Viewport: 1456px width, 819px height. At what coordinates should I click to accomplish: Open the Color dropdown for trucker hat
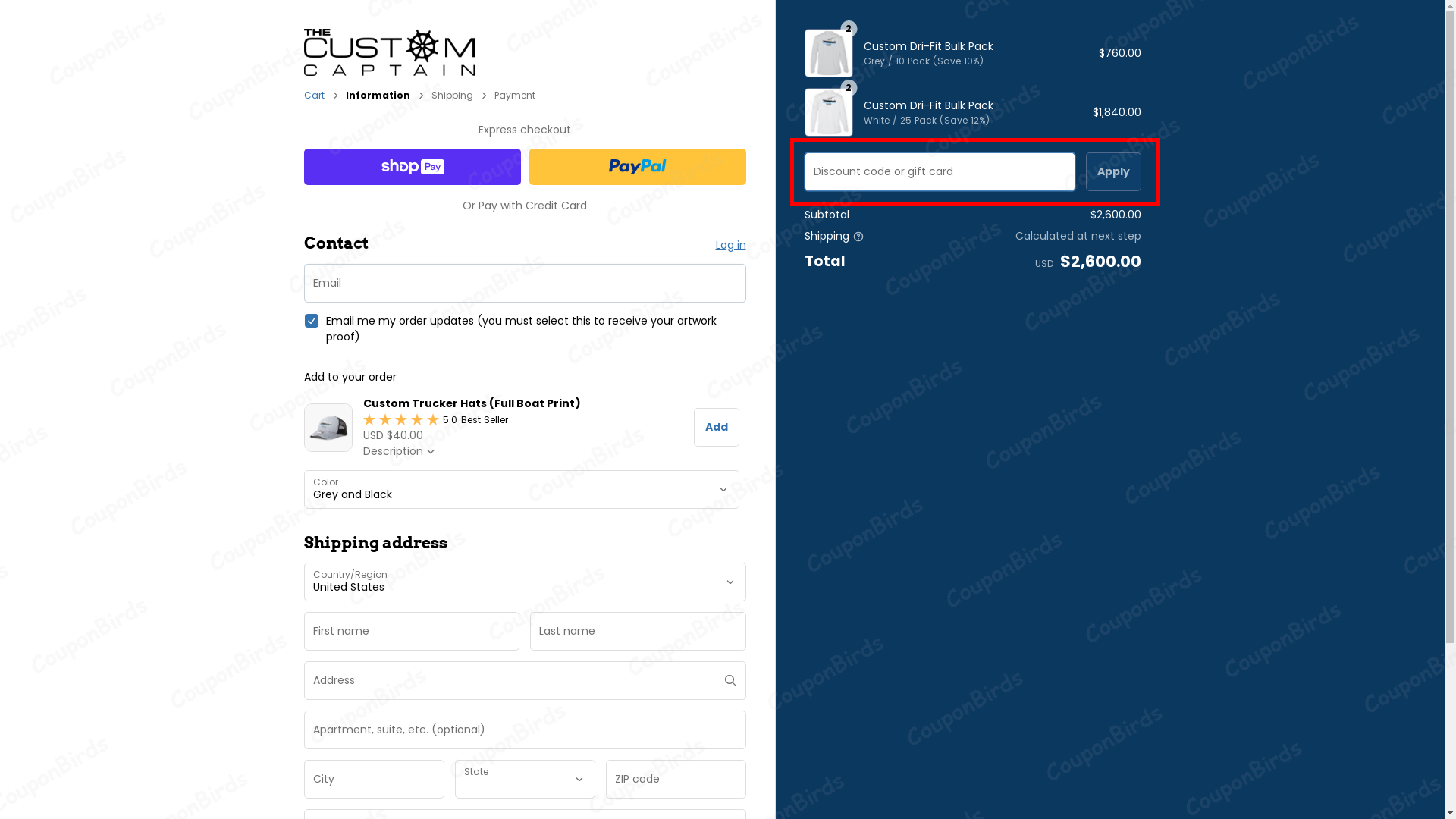(522, 489)
